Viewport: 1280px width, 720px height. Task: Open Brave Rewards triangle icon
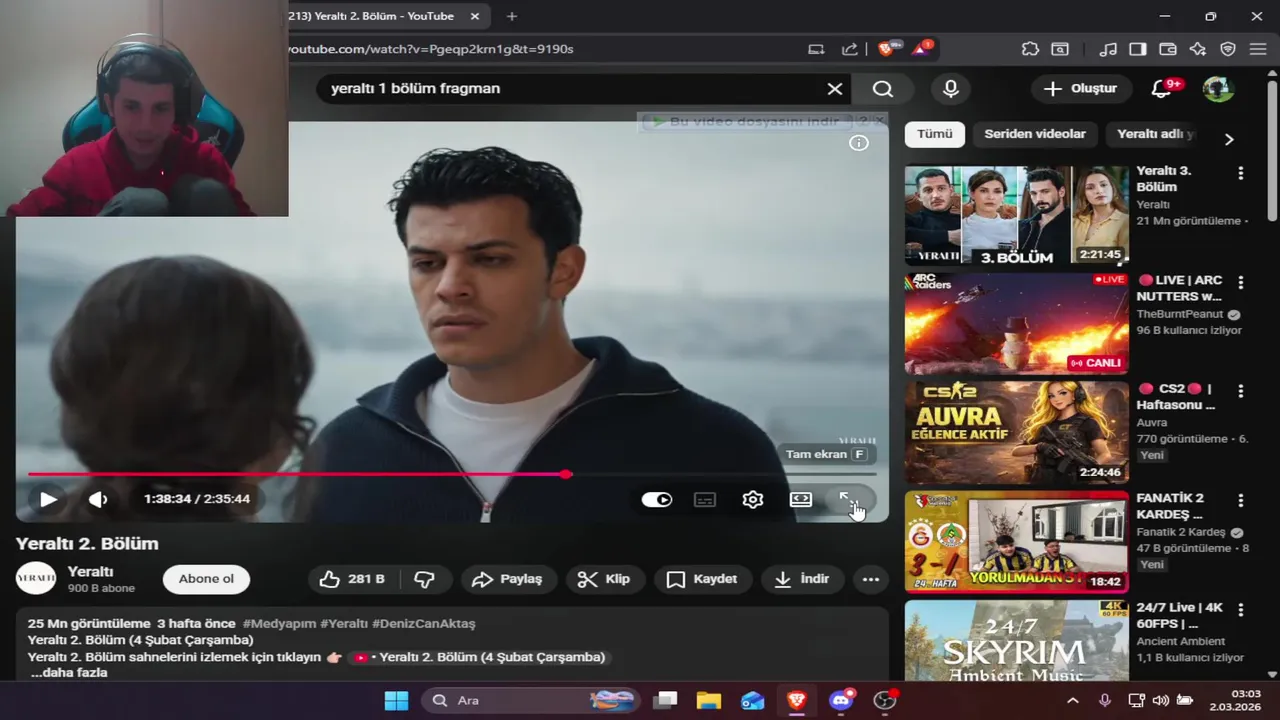(x=921, y=48)
